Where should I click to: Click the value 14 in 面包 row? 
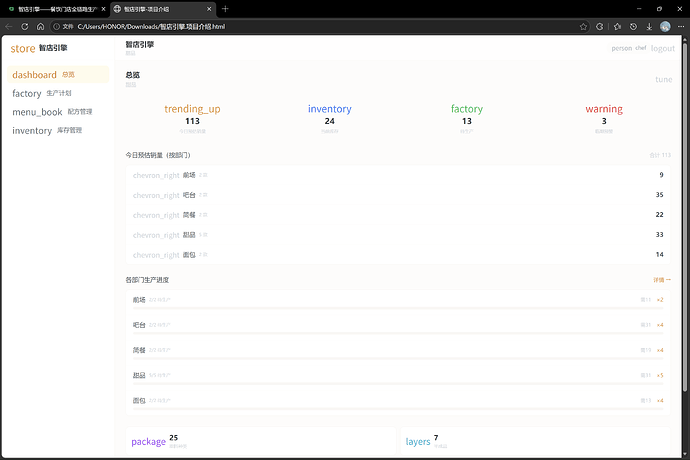click(659, 254)
